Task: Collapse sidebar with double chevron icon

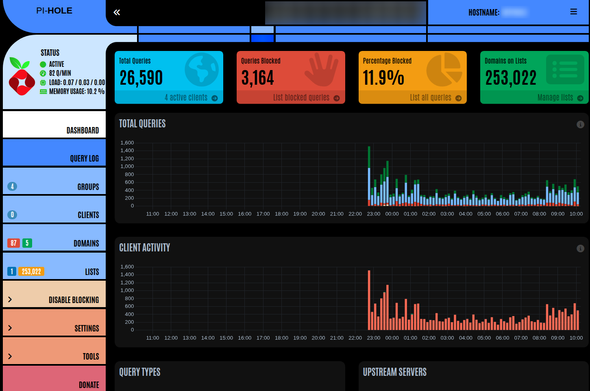Action: point(117,12)
